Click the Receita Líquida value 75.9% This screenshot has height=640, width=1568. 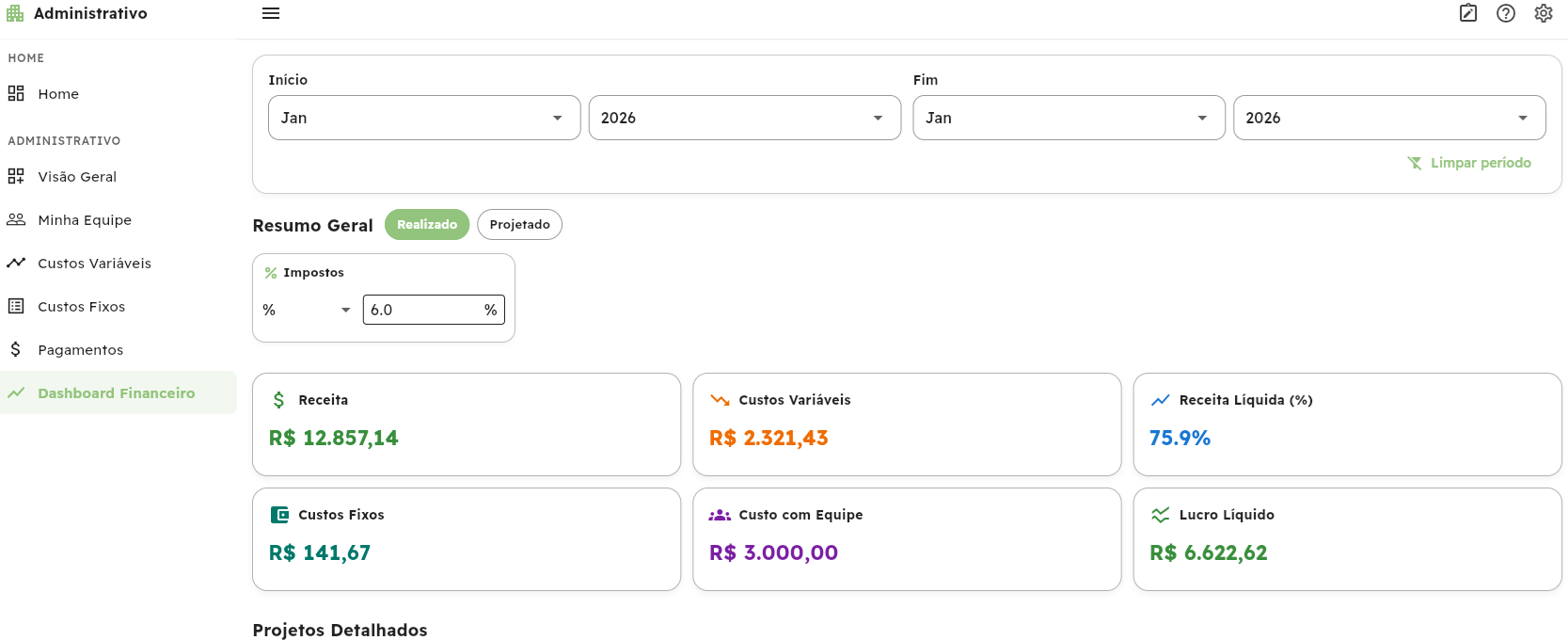1180,438
